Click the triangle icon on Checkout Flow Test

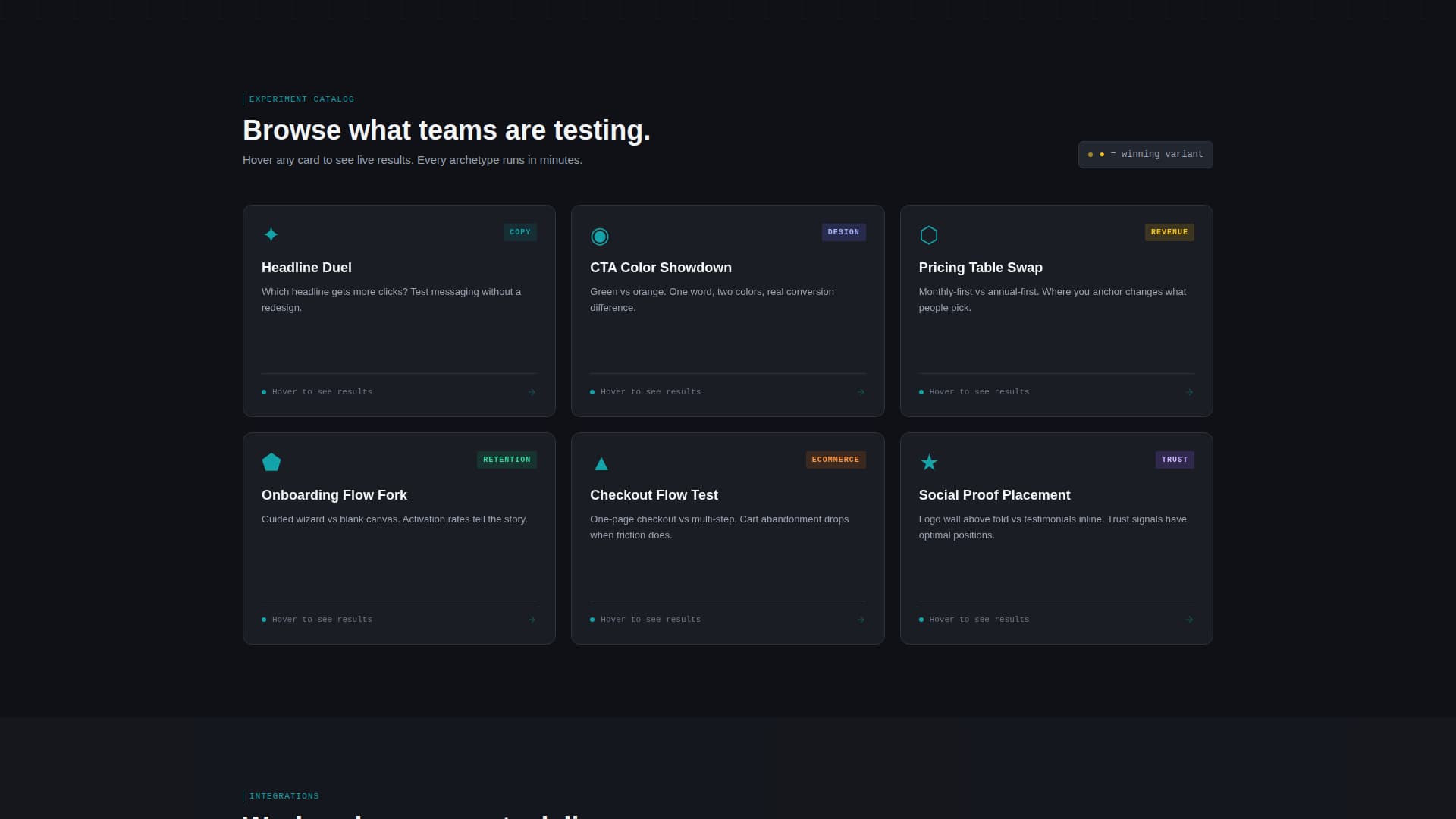601,463
